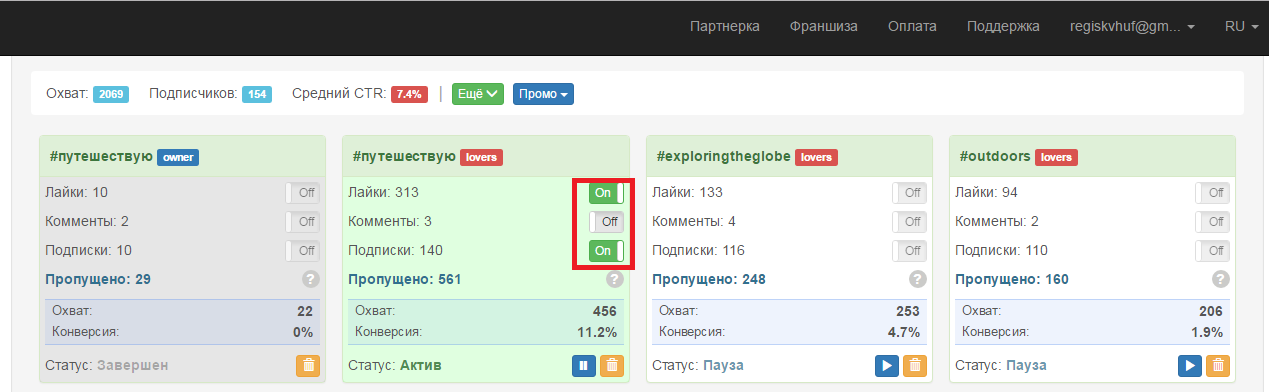Image resolution: width=1269 pixels, height=392 pixels.
Task: Click the #путешествую owner hashtag title
Action: 101,156
